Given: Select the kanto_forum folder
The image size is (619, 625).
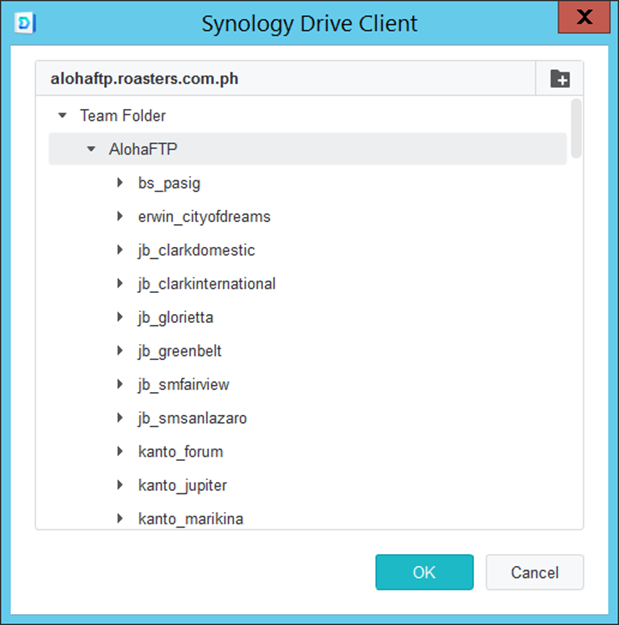Looking at the screenshot, I should (x=181, y=452).
